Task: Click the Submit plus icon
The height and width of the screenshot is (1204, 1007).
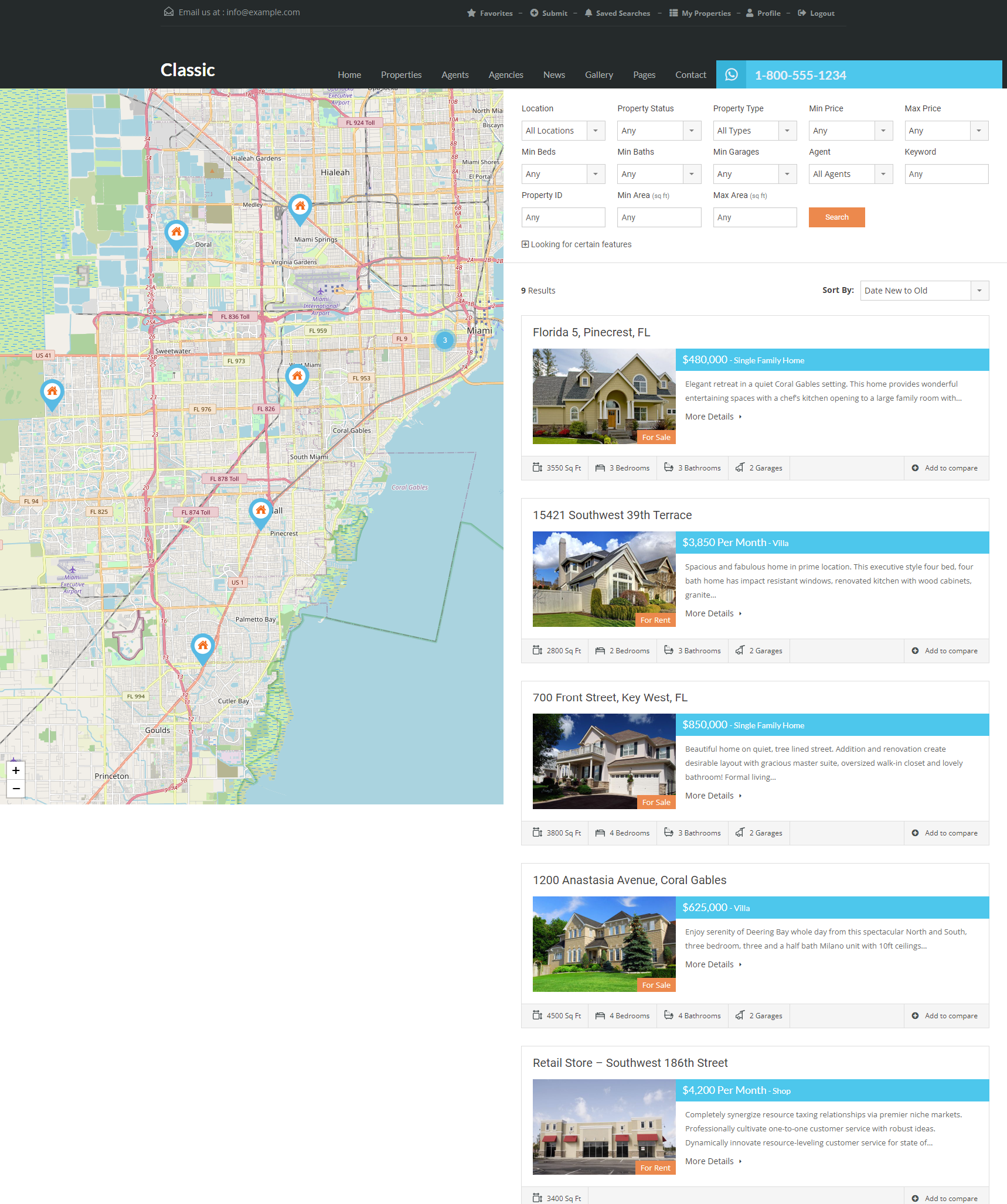Action: pyautogui.click(x=534, y=13)
